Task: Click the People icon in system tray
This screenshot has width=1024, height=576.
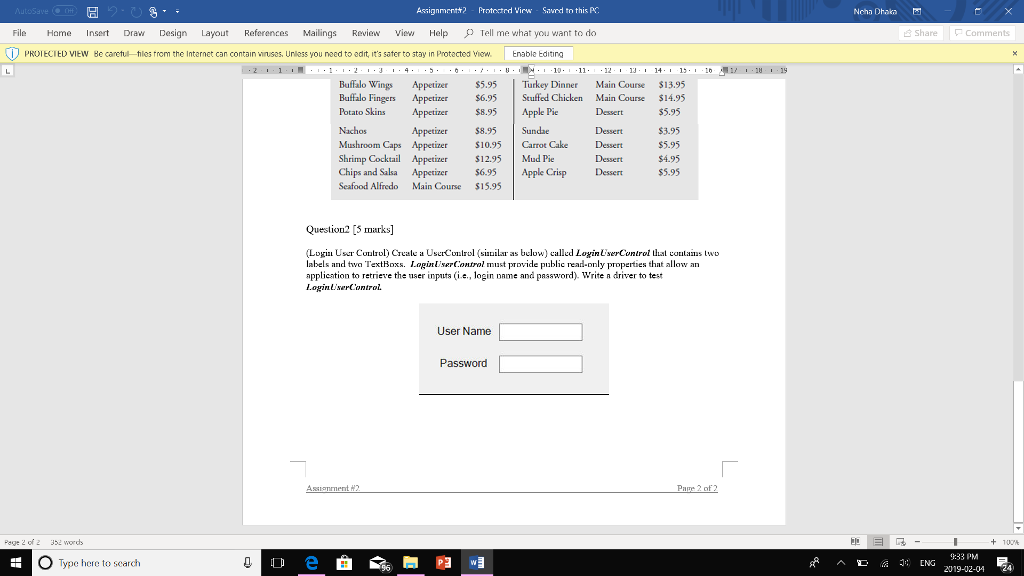Action: pyautogui.click(x=814, y=562)
